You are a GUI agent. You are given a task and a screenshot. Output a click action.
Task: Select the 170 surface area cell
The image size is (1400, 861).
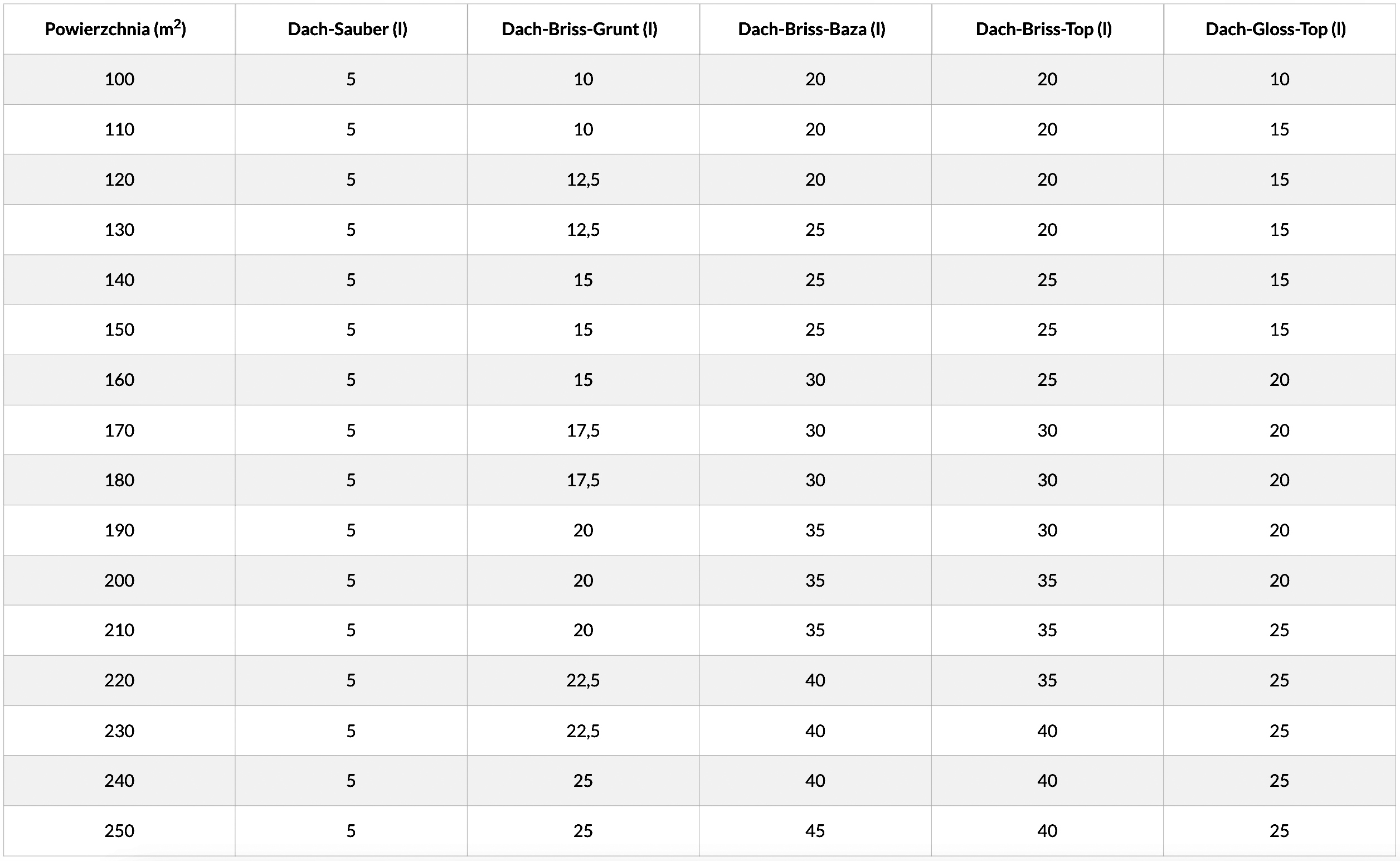[119, 430]
